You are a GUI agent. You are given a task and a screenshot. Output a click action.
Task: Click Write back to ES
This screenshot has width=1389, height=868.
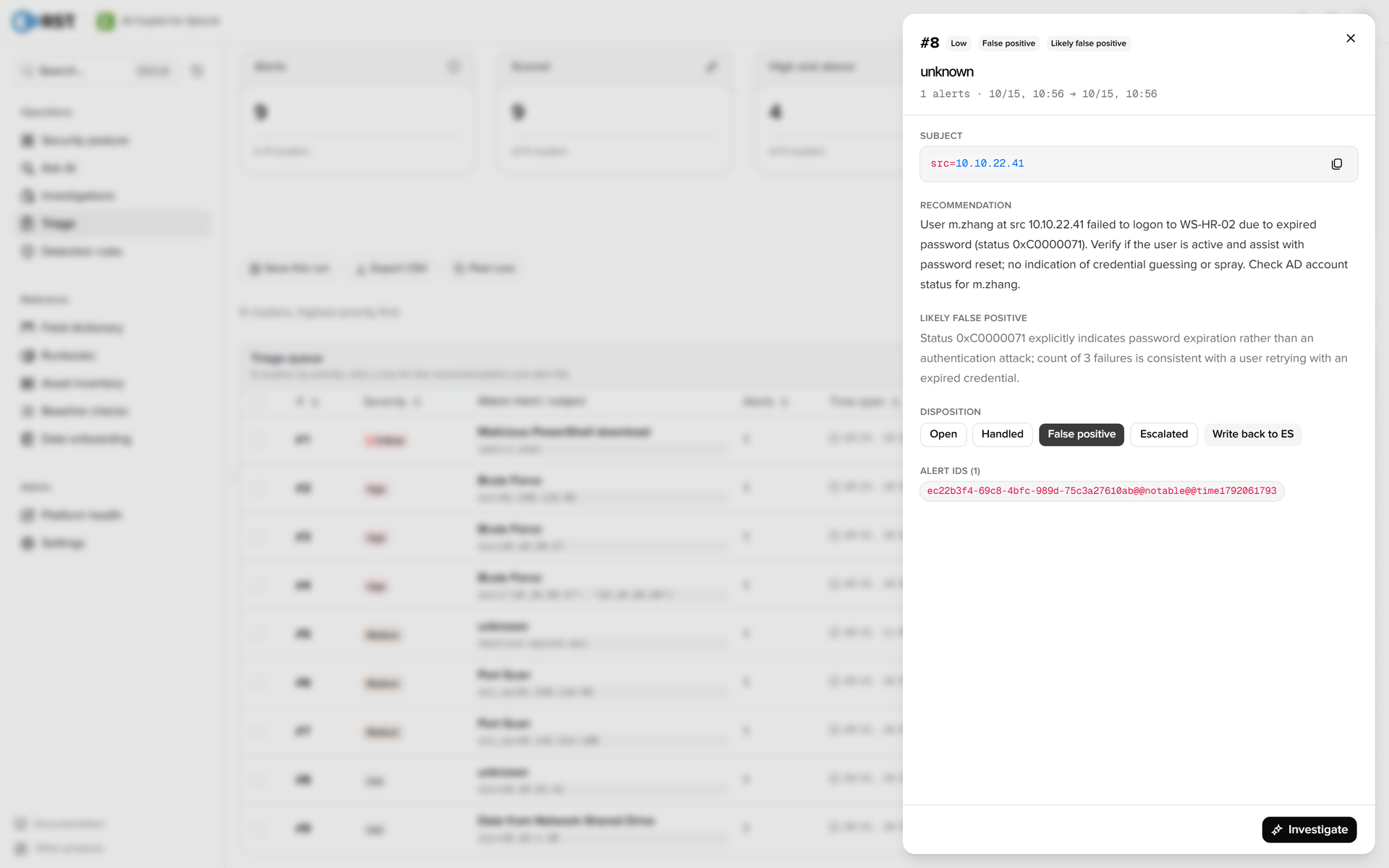click(x=1252, y=435)
